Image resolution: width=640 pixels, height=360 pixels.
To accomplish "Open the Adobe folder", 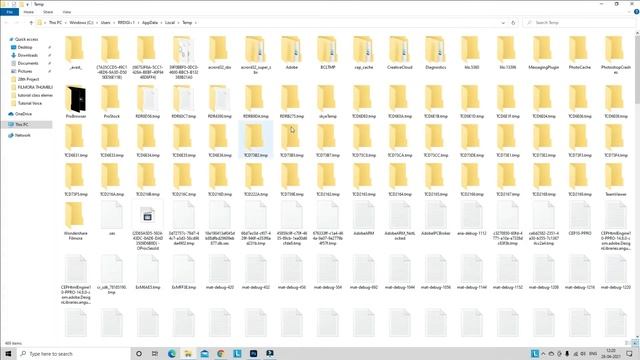I will (x=291, y=53).
